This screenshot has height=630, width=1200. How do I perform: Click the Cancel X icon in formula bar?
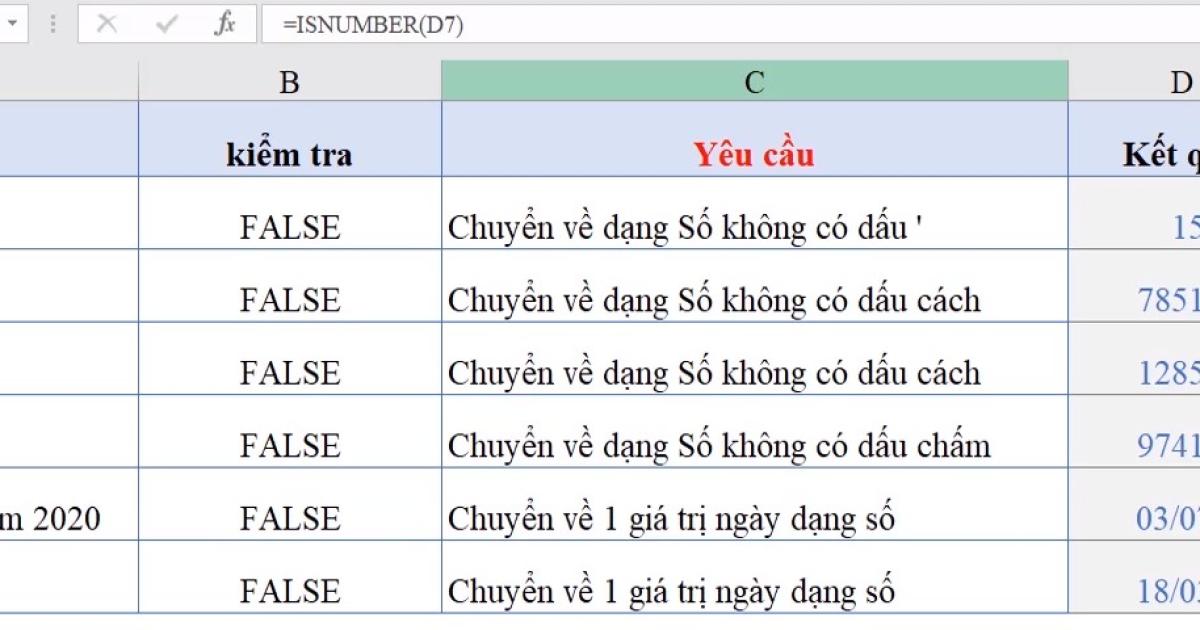click(106, 24)
